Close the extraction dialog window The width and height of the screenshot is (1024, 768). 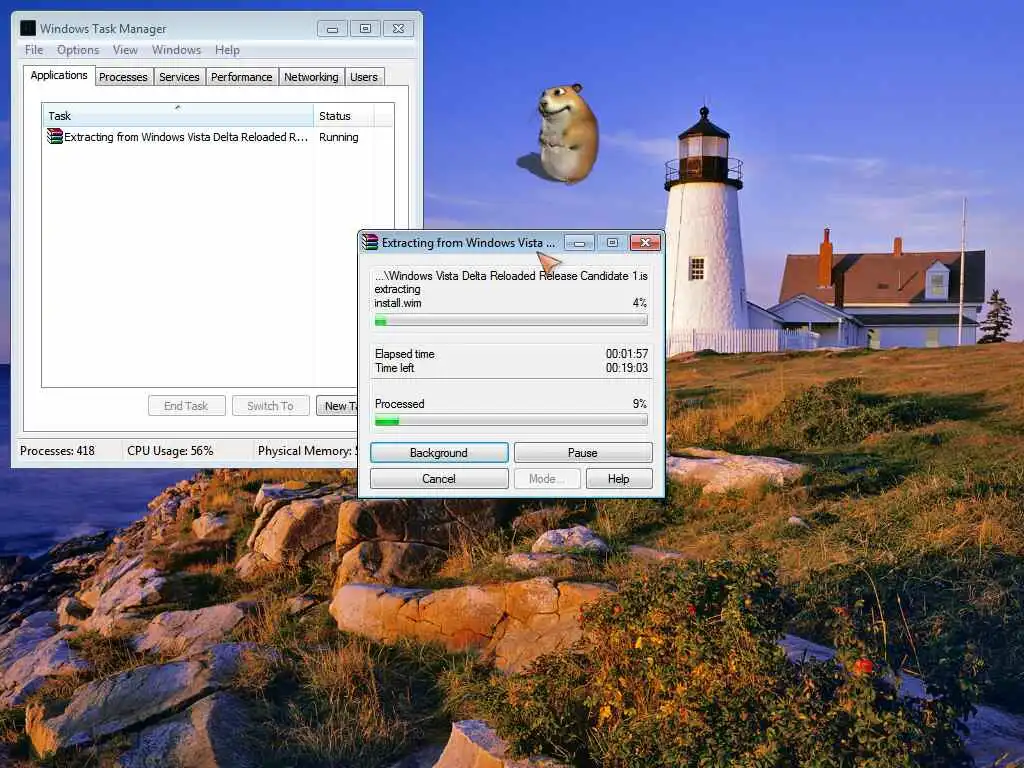(645, 243)
